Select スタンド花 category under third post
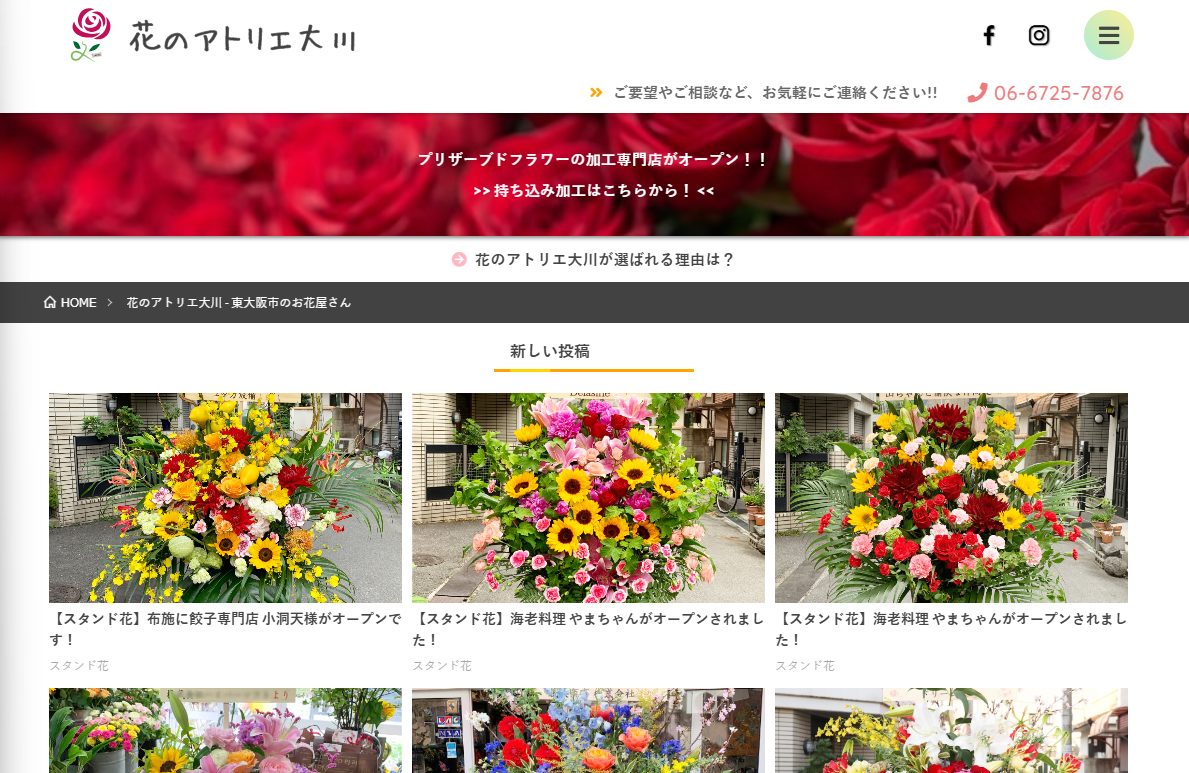Image resolution: width=1189 pixels, height=773 pixels. click(805, 666)
